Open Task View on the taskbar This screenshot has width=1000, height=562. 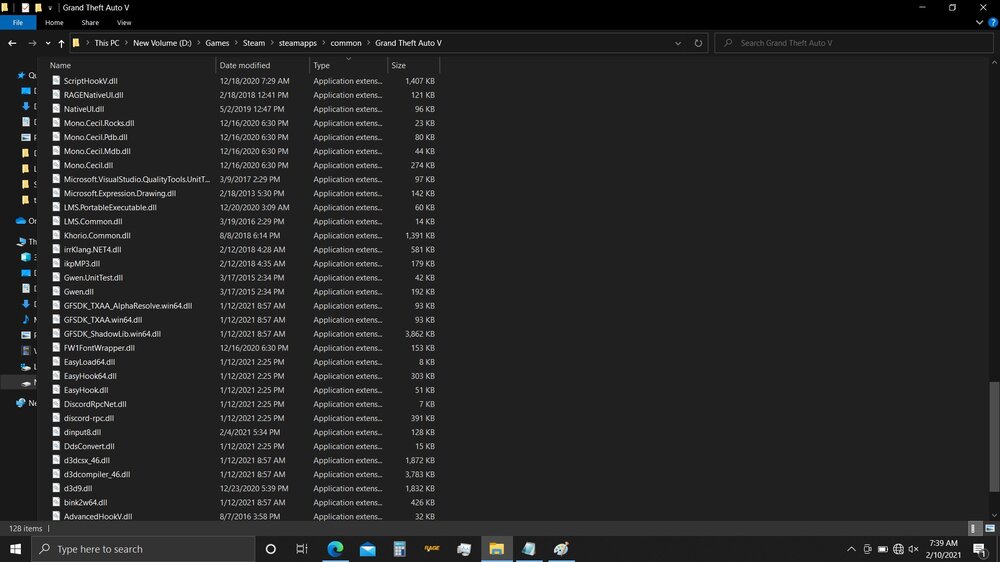[302, 549]
